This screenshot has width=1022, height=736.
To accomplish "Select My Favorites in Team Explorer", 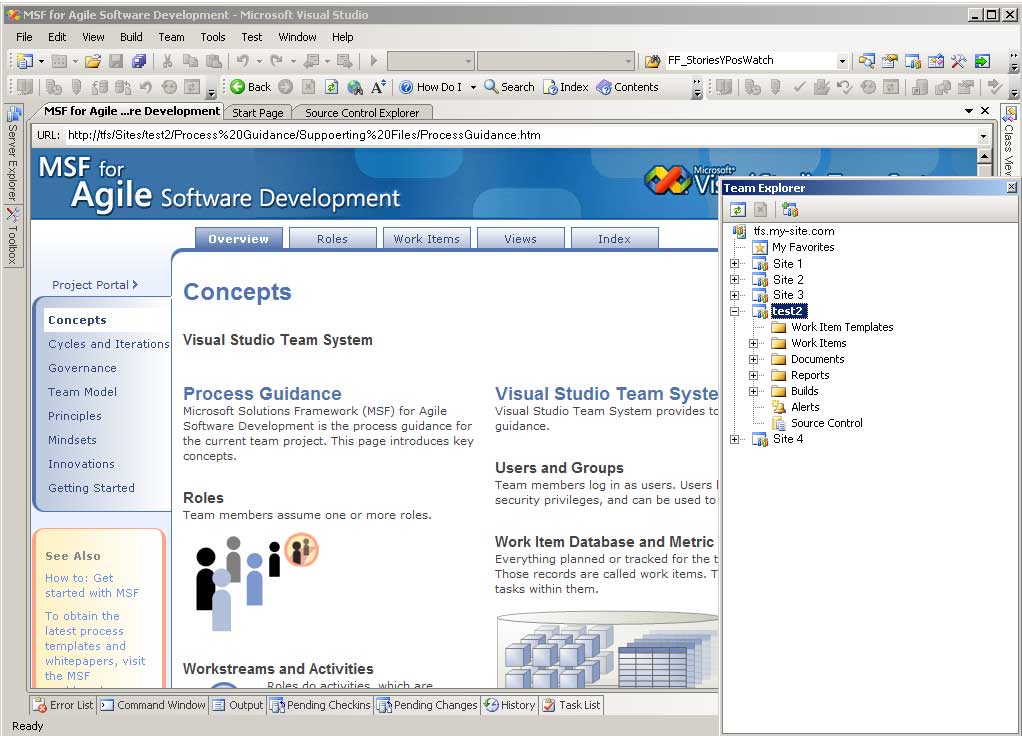I will pyautogui.click(x=803, y=247).
